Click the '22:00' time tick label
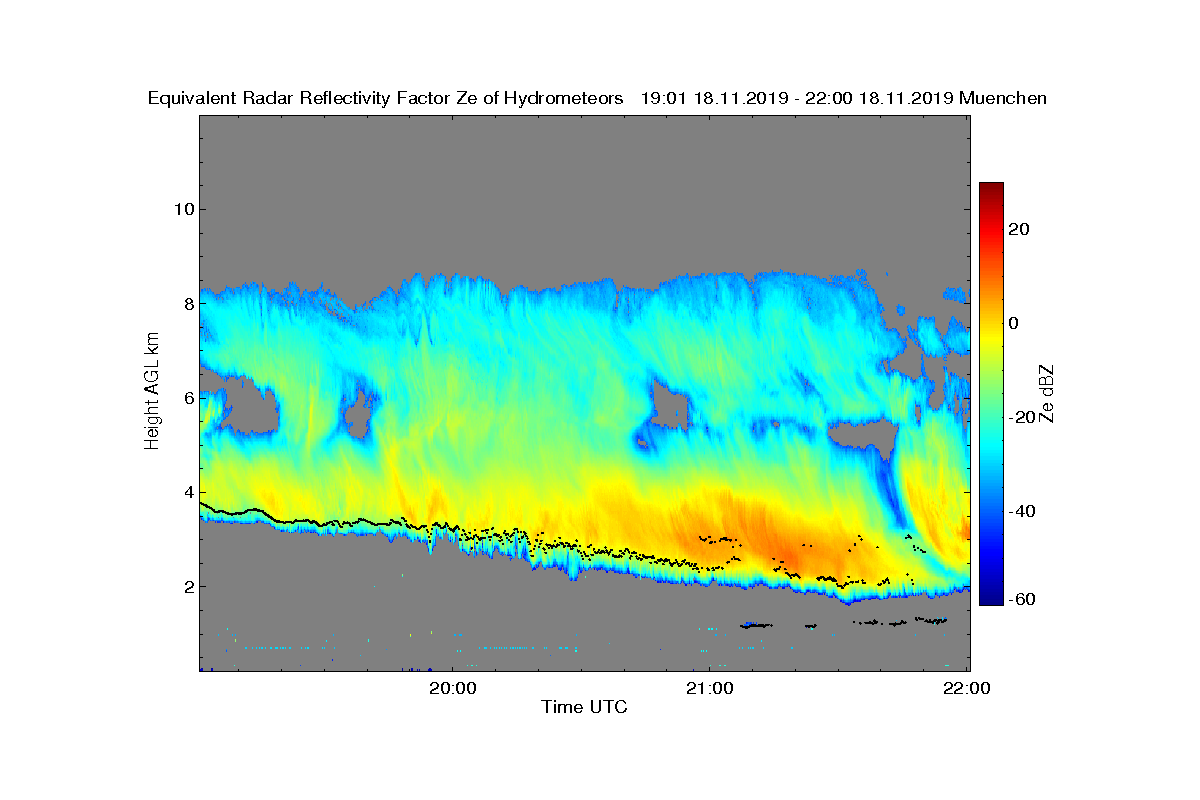1200x800 pixels. [966, 688]
